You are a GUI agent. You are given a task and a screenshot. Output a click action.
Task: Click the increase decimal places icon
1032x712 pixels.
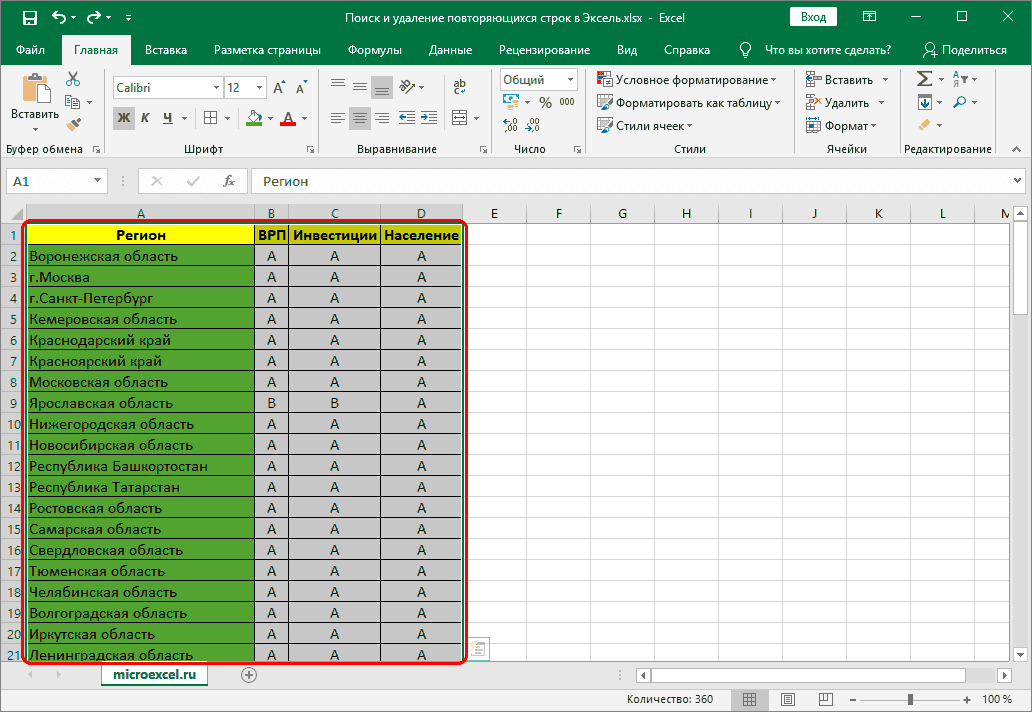click(510, 124)
